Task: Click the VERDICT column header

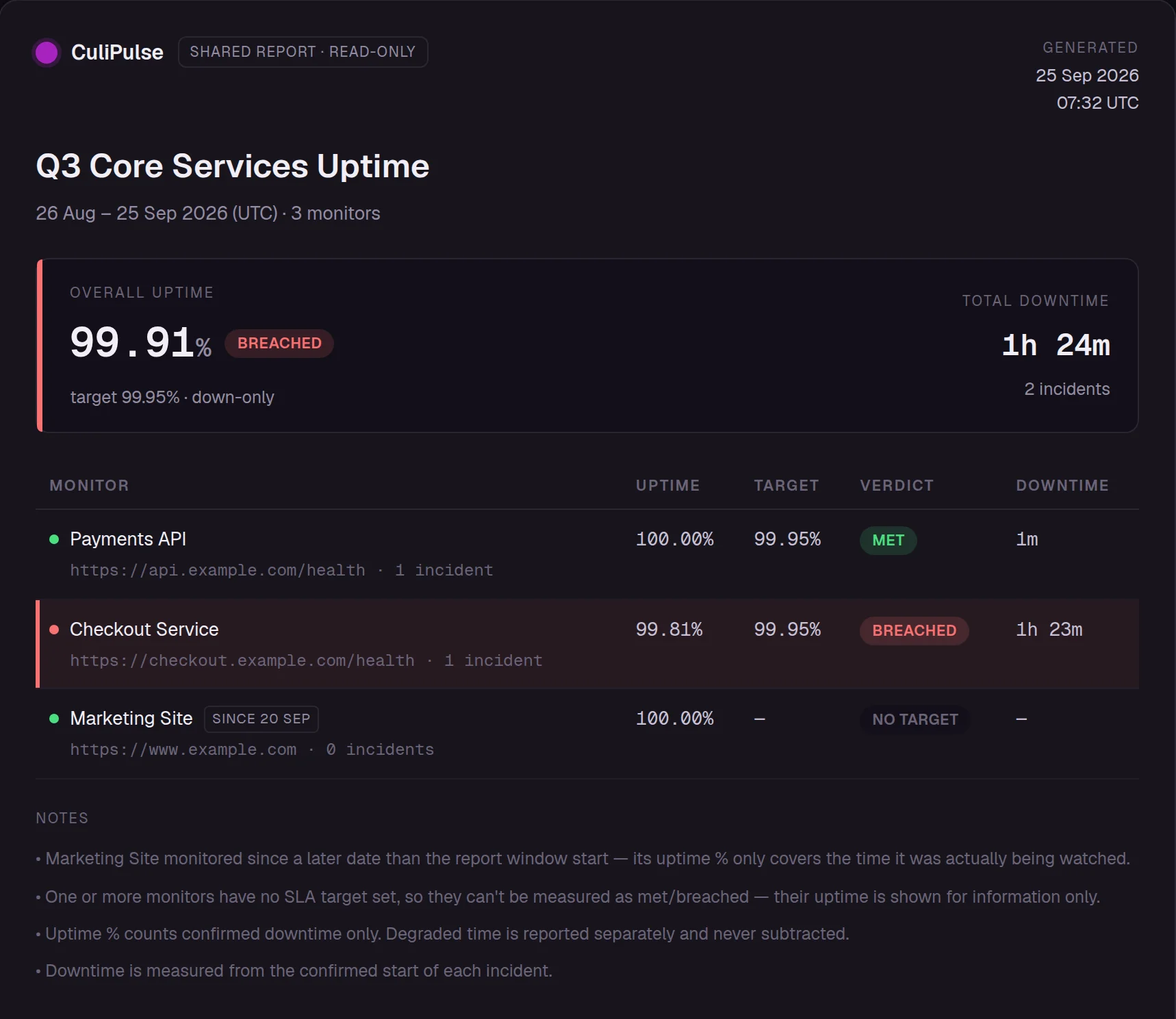Action: [897, 485]
